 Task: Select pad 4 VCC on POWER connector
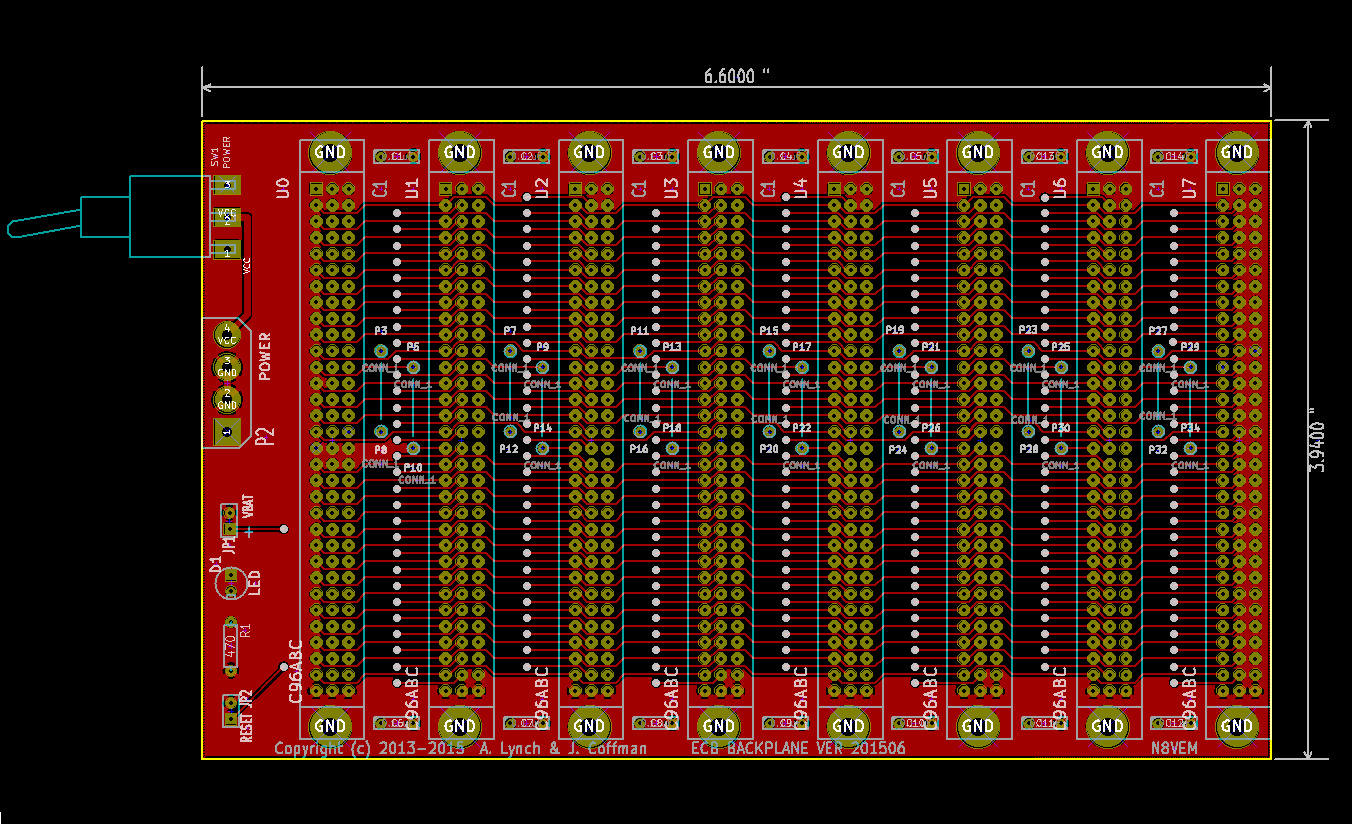tap(227, 334)
